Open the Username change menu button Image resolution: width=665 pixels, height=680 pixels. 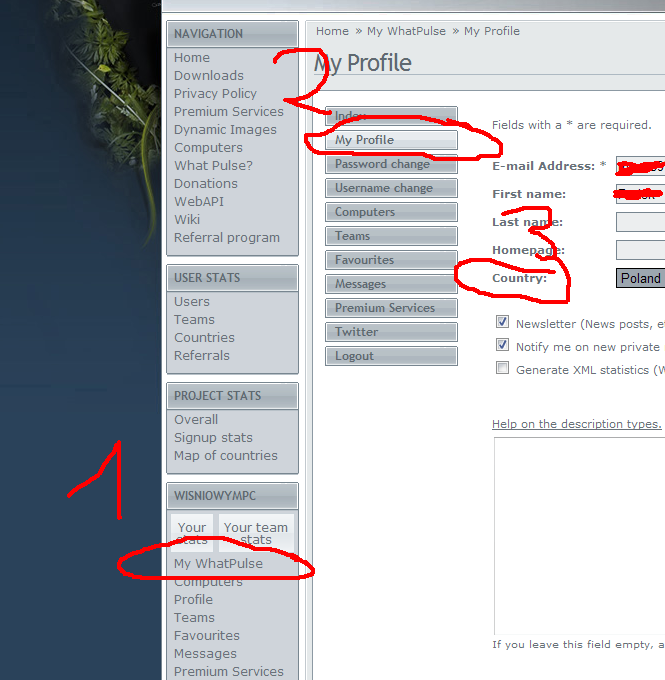391,188
